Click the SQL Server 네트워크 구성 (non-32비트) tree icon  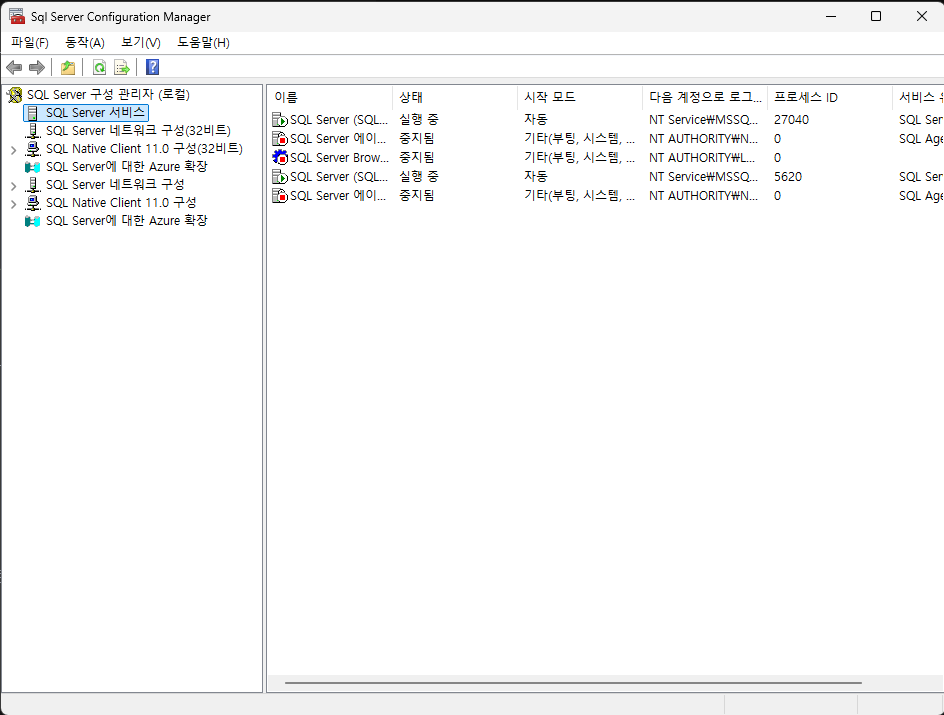pyautogui.click(x=33, y=185)
